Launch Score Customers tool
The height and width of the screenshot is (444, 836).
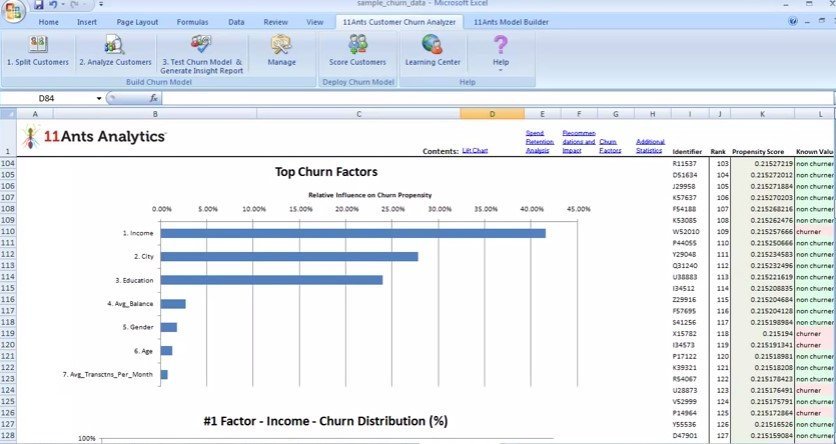357,45
